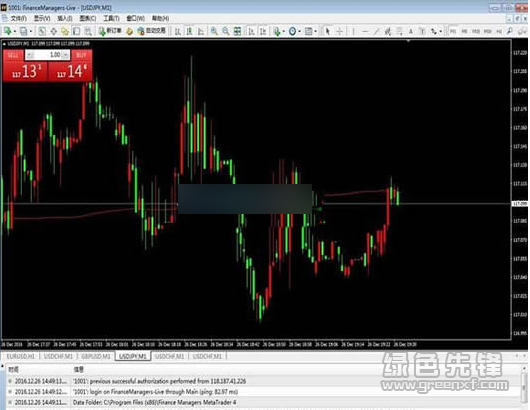Select the cursor arrow tool
The height and width of the screenshot is (410, 530).
click(327, 31)
